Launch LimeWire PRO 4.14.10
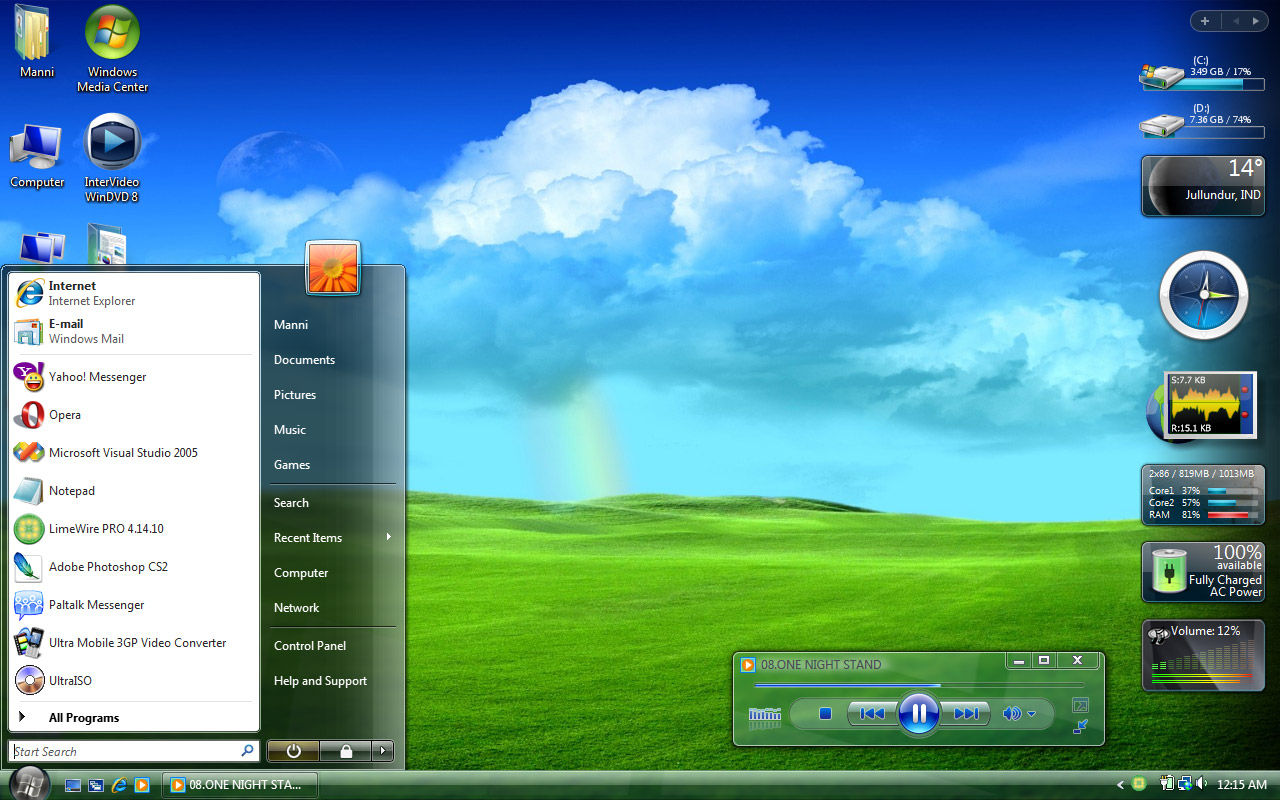This screenshot has height=800, width=1280. point(134,529)
